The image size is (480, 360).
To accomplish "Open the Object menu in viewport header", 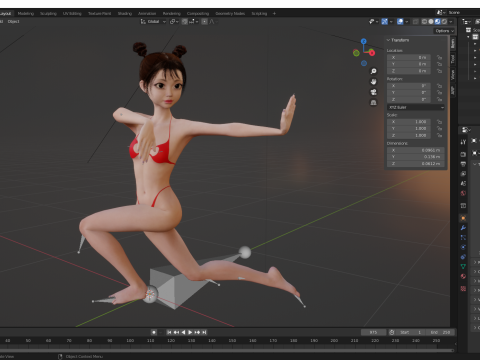I will pos(14,22).
